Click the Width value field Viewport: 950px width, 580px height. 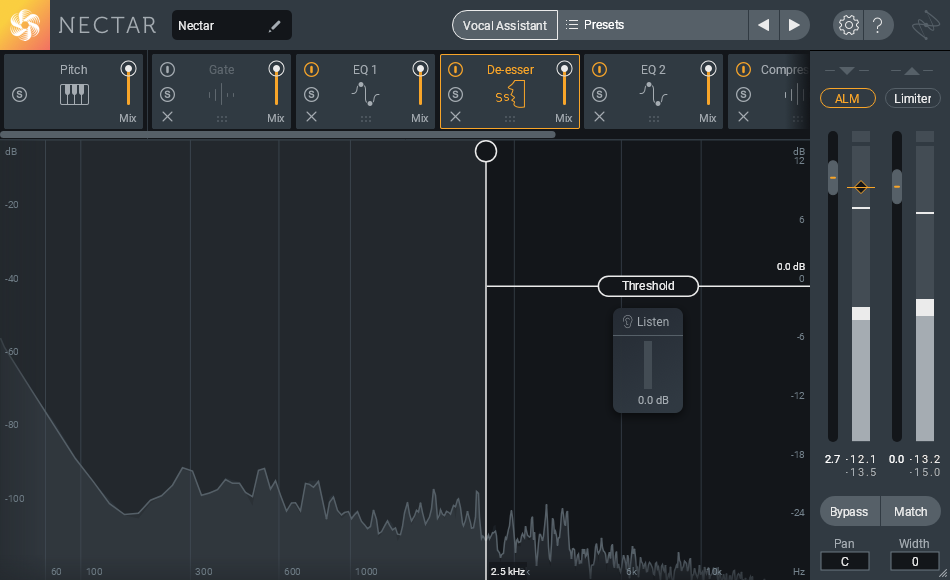point(915,562)
